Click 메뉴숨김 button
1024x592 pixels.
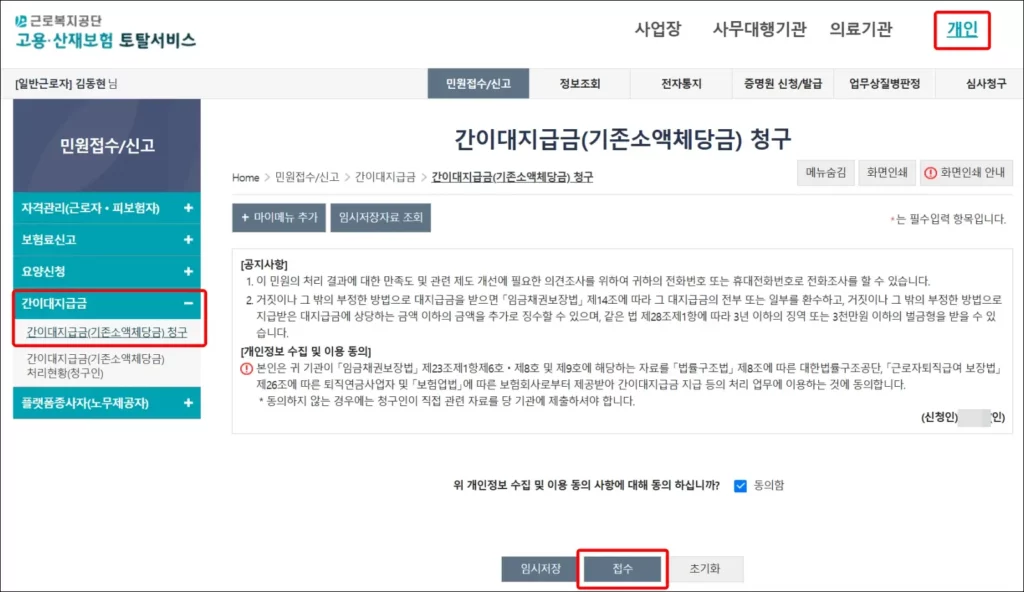pyautogui.click(x=825, y=173)
